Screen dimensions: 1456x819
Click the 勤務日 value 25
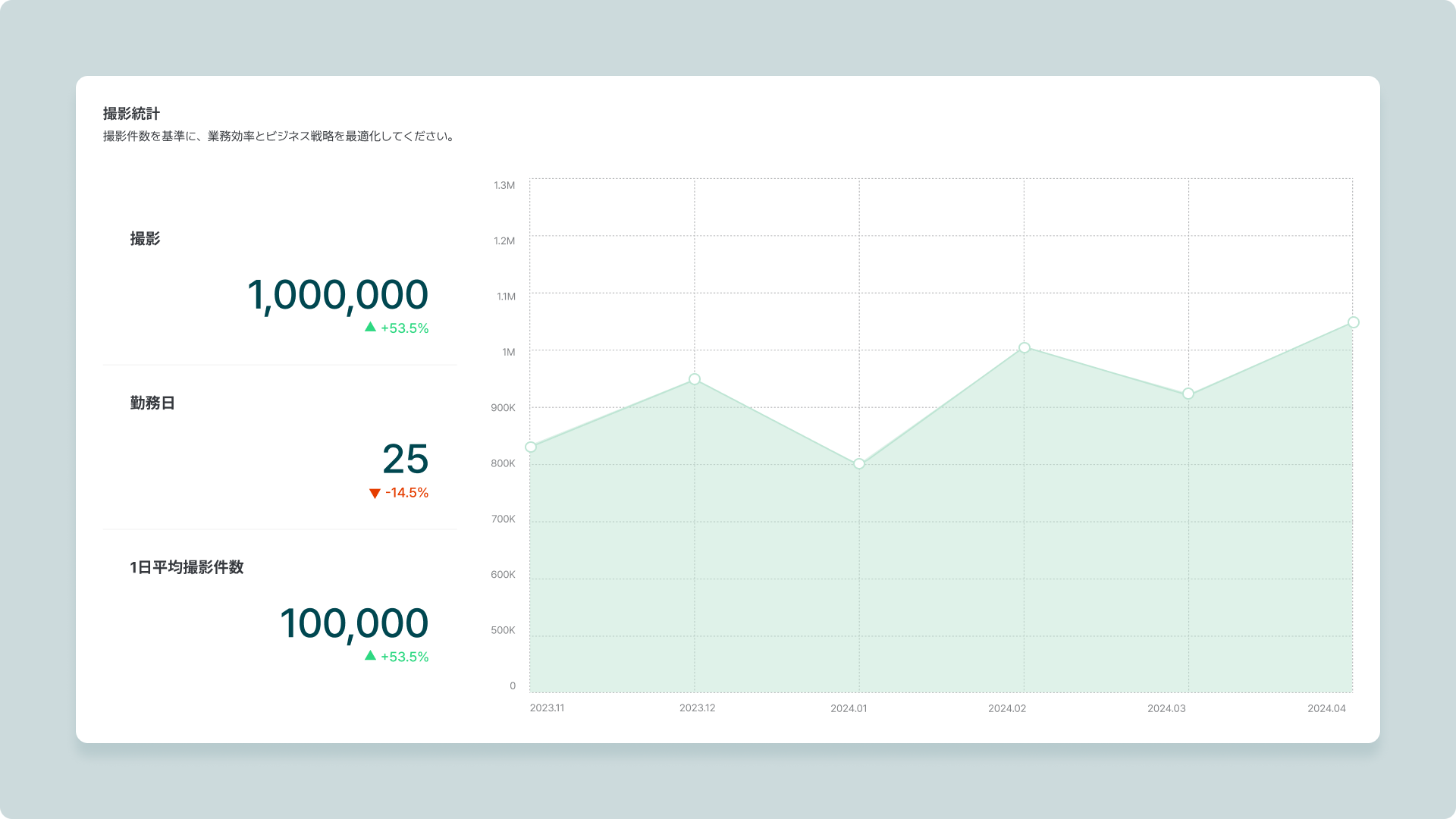tap(405, 460)
